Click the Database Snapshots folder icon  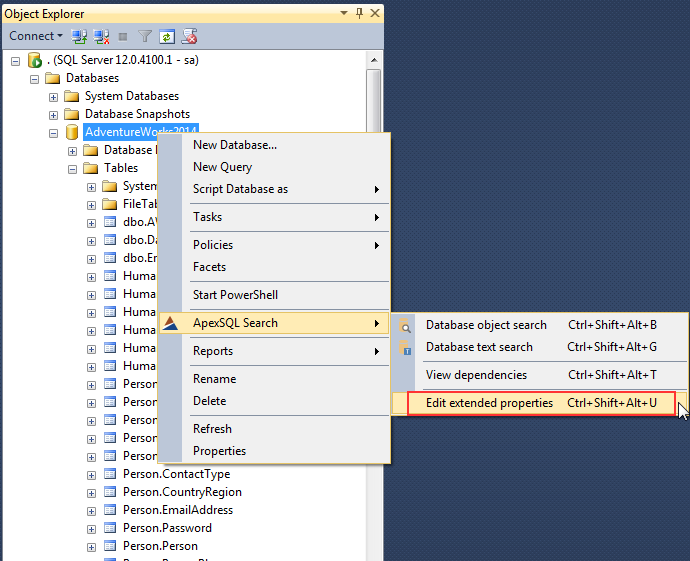(71, 114)
